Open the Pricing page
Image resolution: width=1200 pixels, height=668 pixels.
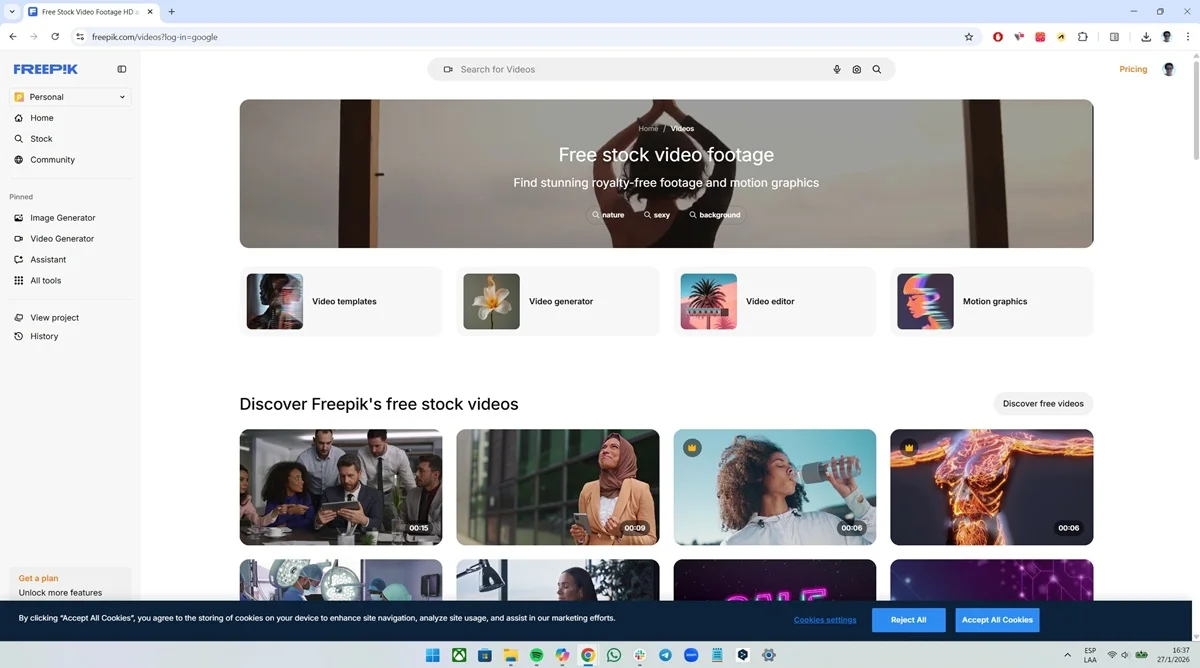pyautogui.click(x=1133, y=69)
